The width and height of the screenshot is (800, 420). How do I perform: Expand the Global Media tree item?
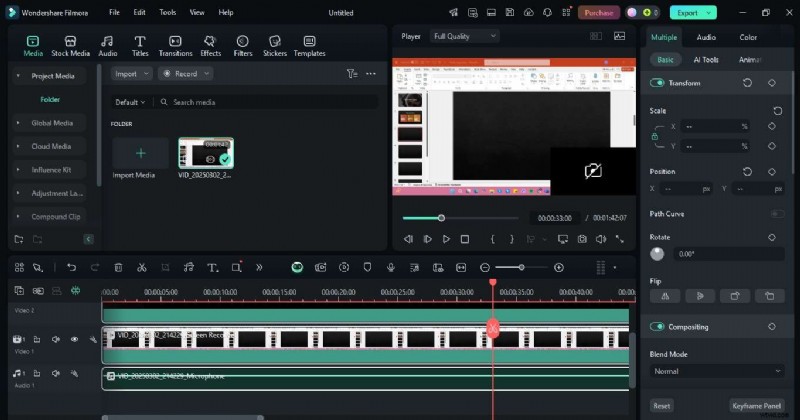(52, 123)
